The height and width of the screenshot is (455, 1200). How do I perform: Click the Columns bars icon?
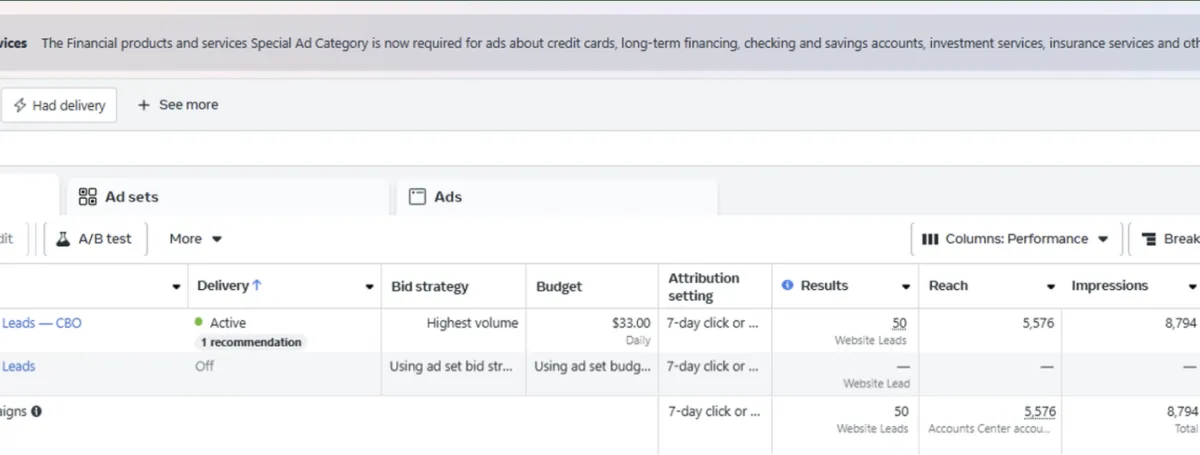coord(930,239)
